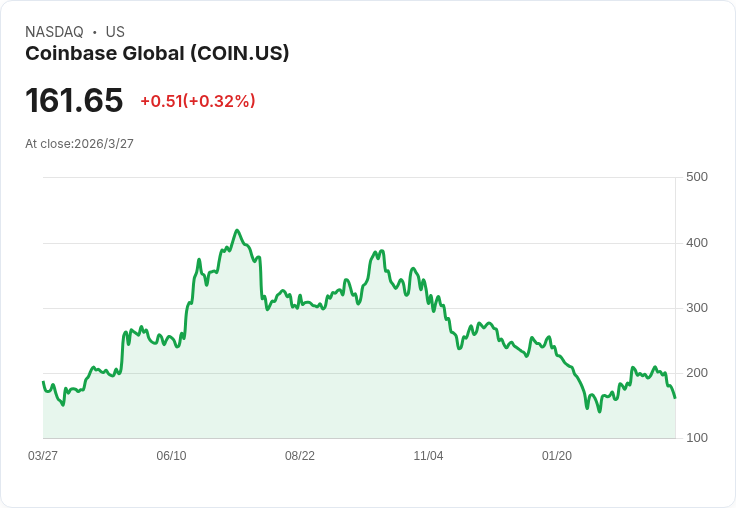Select the 06/10 date on the x-axis
Viewport: 736px width, 508px height.
(x=171, y=456)
